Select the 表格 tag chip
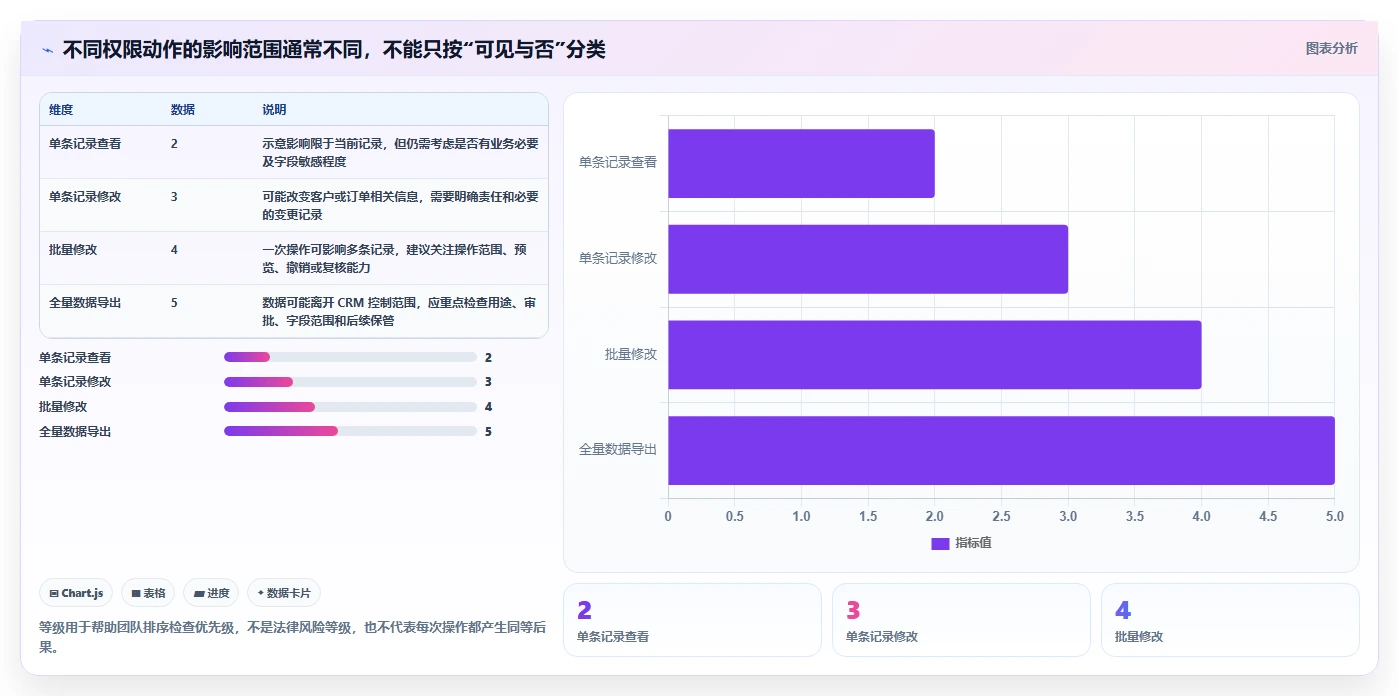Screen dimensions: 1399x696 click(x=148, y=593)
